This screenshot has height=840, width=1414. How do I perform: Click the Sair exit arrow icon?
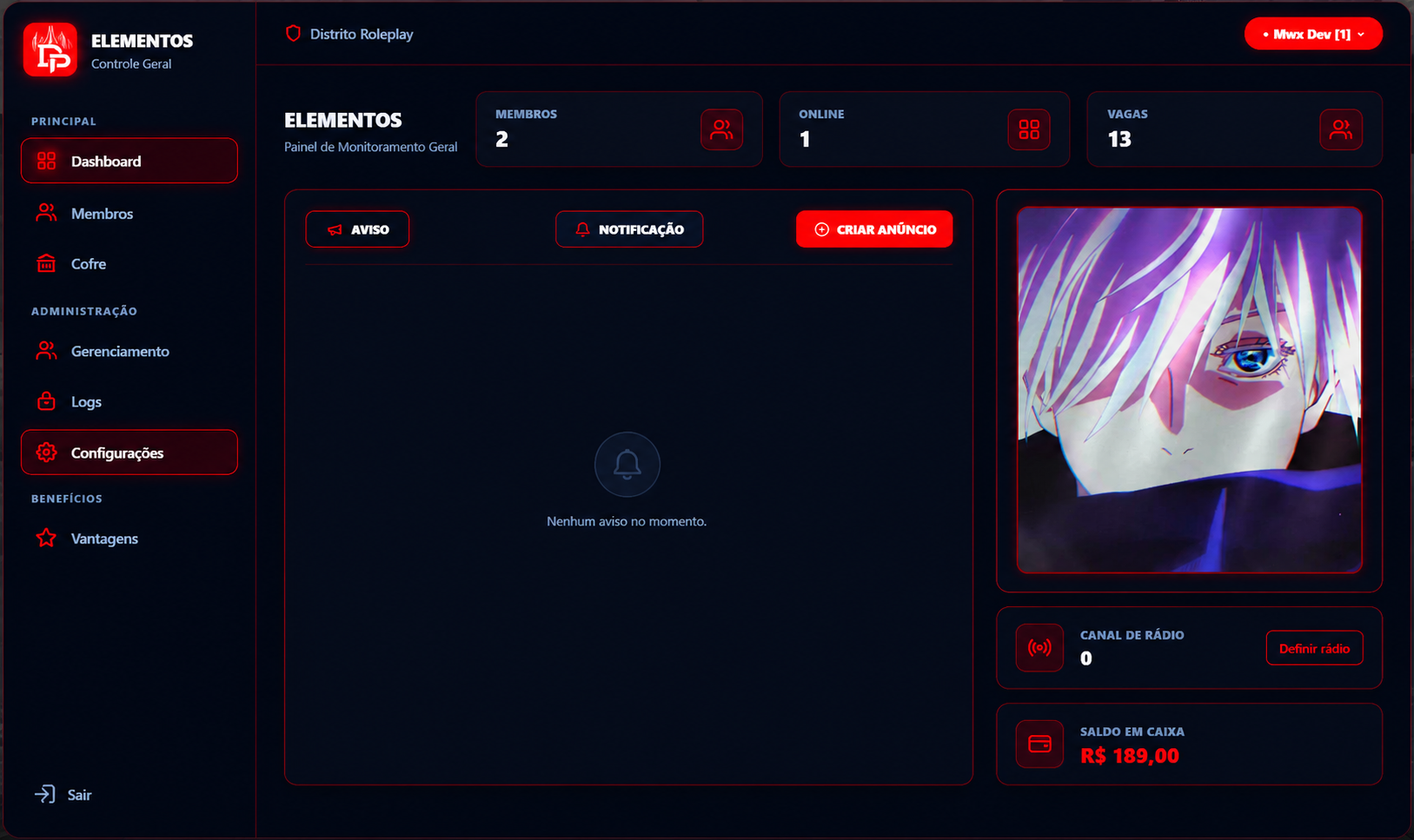[44, 795]
